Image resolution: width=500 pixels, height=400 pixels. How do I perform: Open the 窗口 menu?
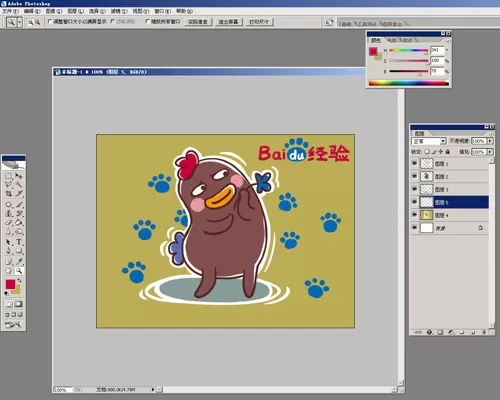click(x=162, y=11)
